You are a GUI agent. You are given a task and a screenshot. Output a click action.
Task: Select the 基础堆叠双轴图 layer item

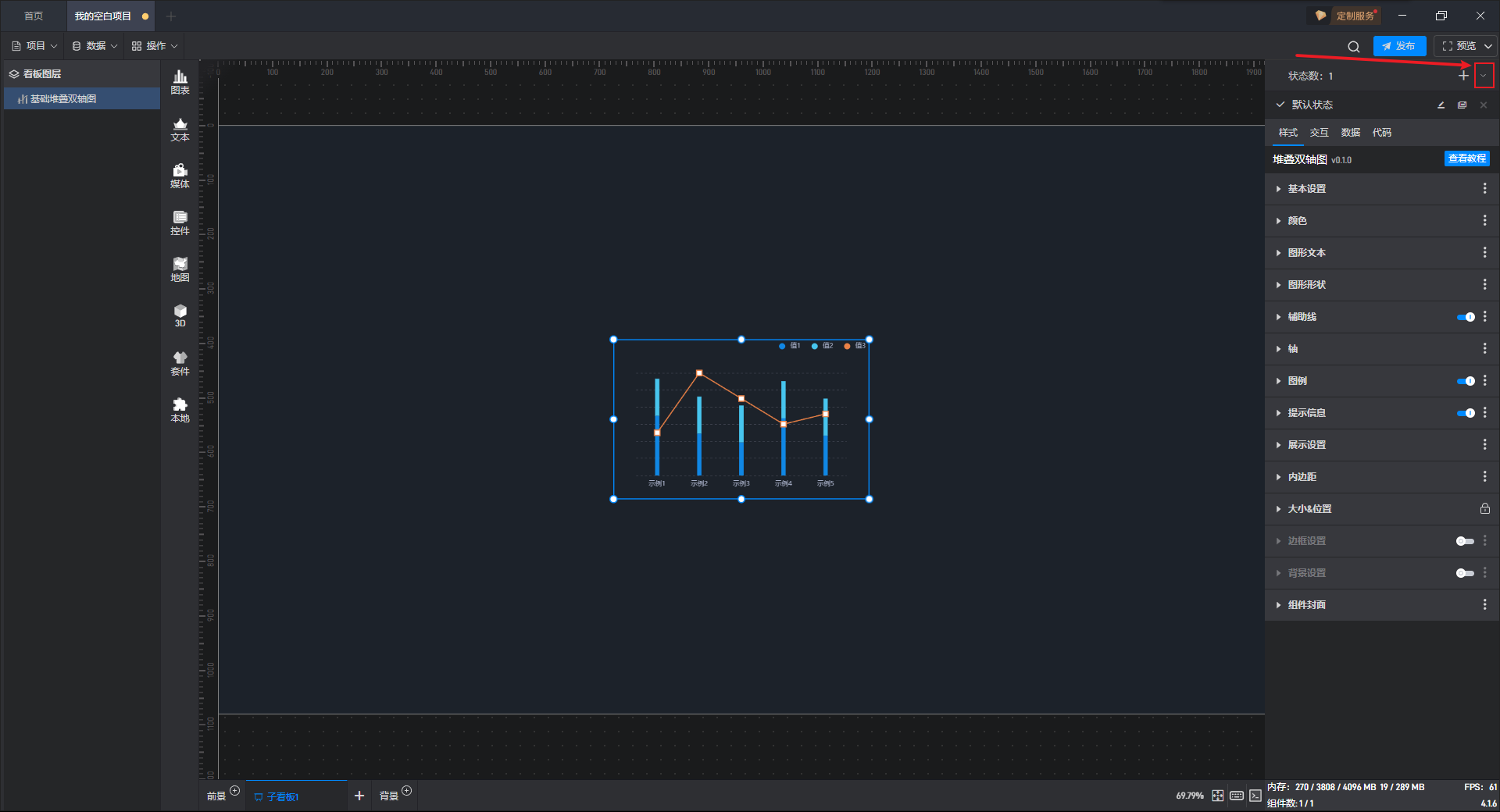[63, 99]
